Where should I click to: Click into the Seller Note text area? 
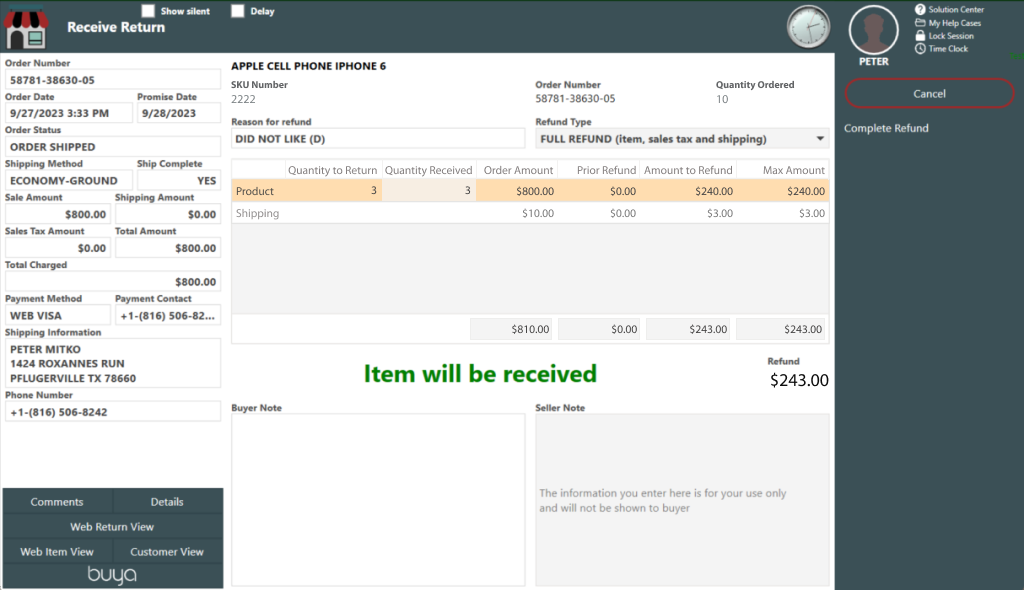(682, 500)
